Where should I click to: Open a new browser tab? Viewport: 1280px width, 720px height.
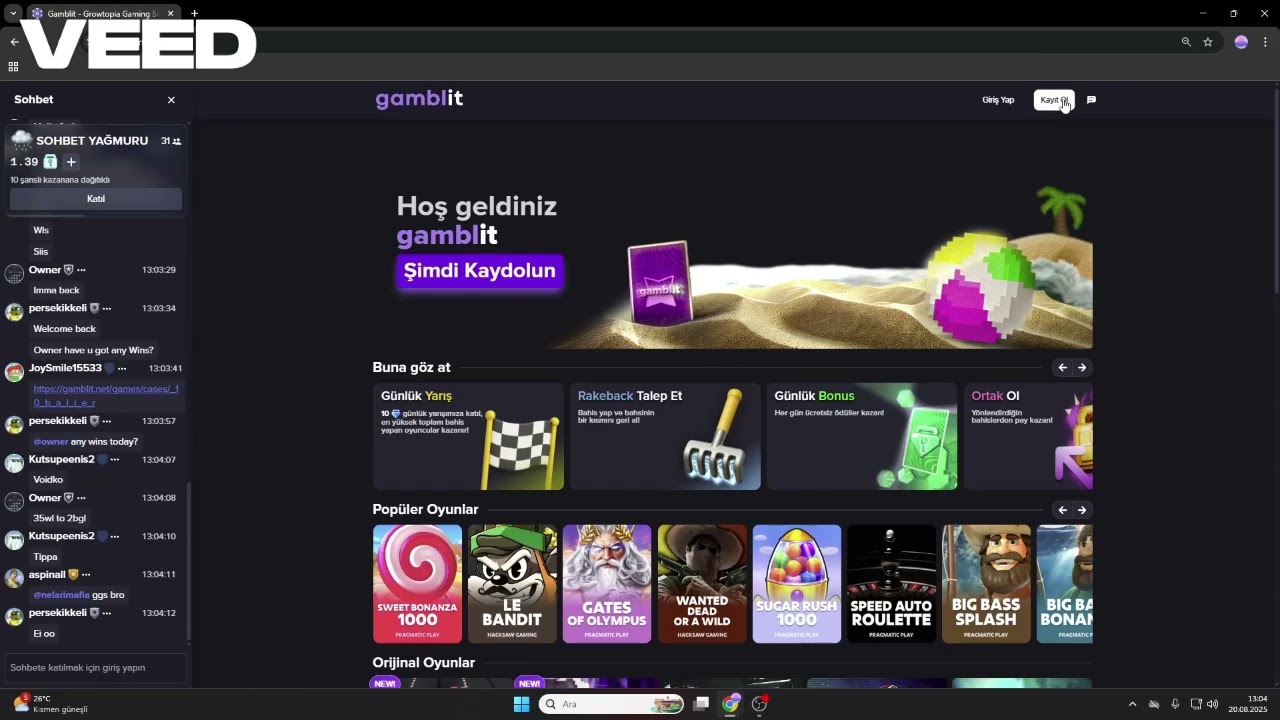coord(194,14)
